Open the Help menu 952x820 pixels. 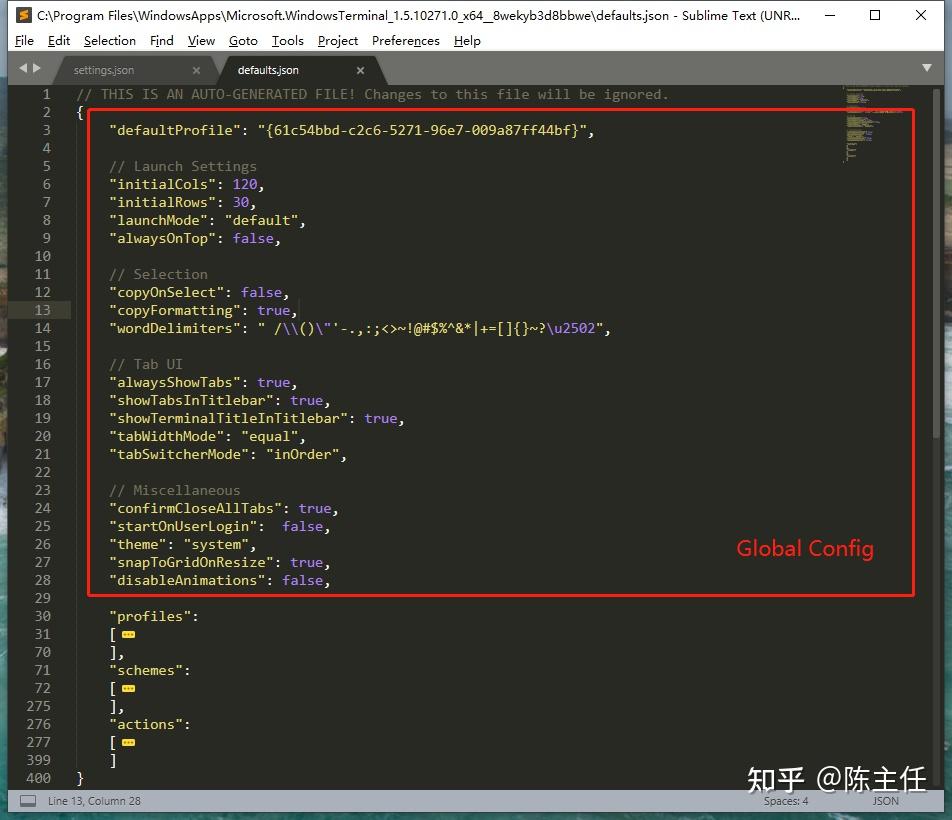click(x=467, y=41)
